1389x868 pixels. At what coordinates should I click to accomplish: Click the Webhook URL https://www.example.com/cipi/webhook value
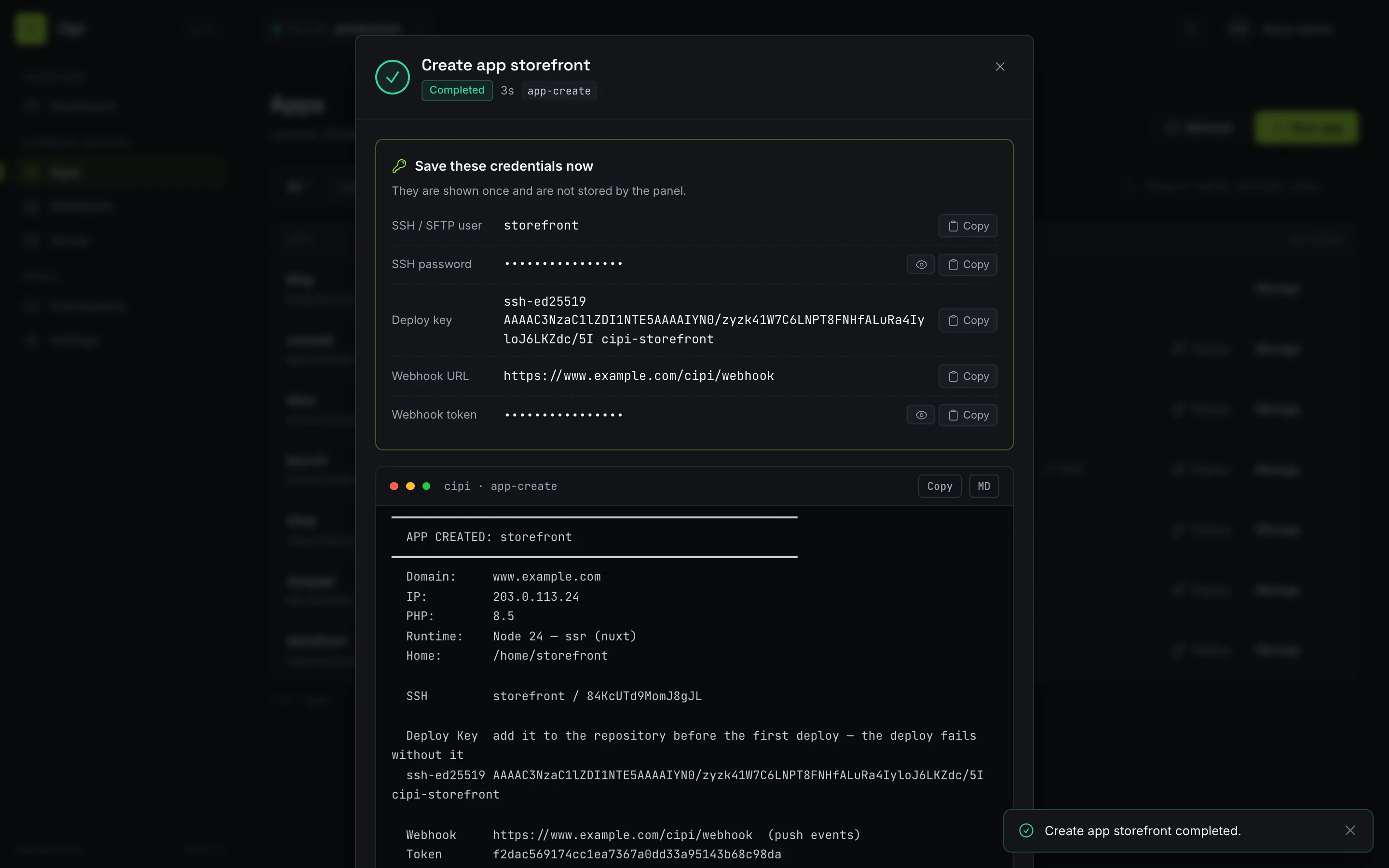coord(639,376)
